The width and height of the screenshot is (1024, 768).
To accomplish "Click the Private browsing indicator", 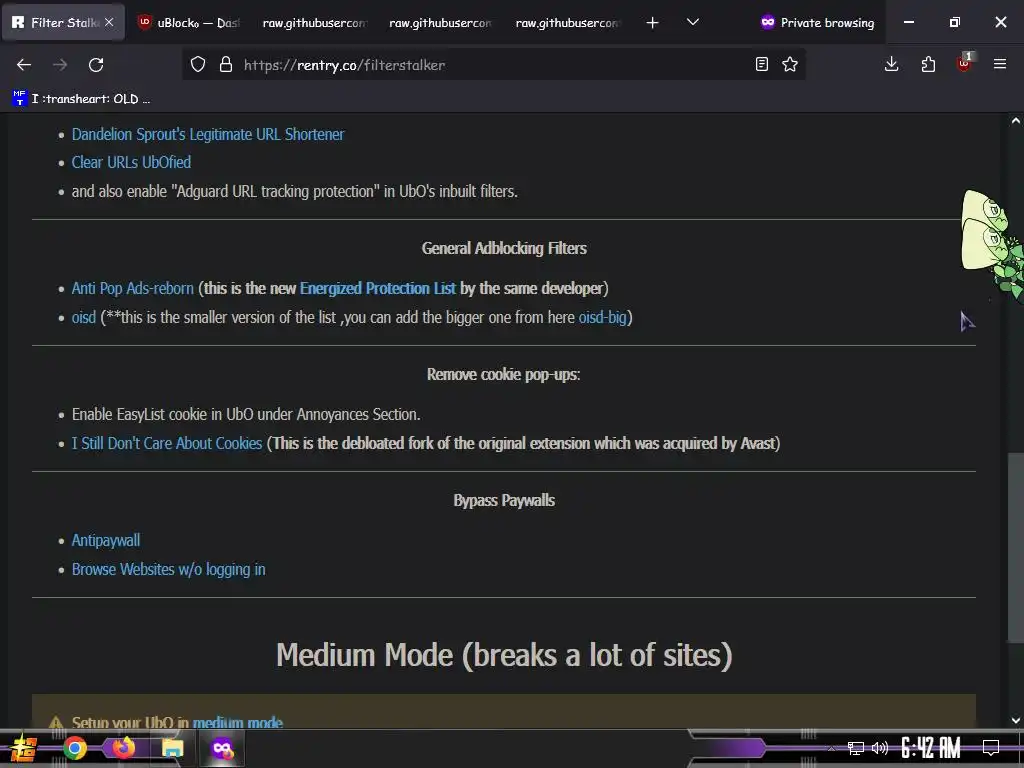I will pos(818,23).
